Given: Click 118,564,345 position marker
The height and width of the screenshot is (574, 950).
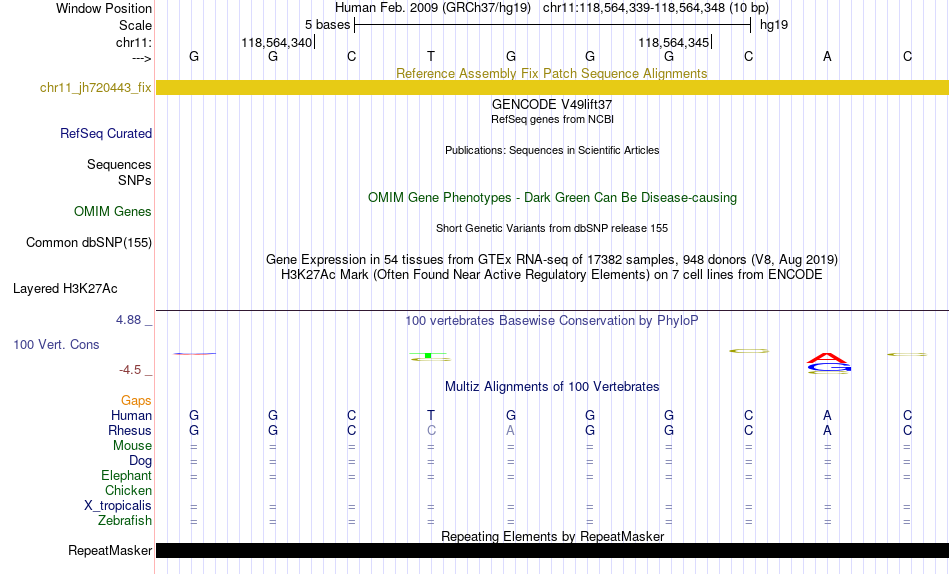Looking at the screenshot, I should (x=674, y=42).
